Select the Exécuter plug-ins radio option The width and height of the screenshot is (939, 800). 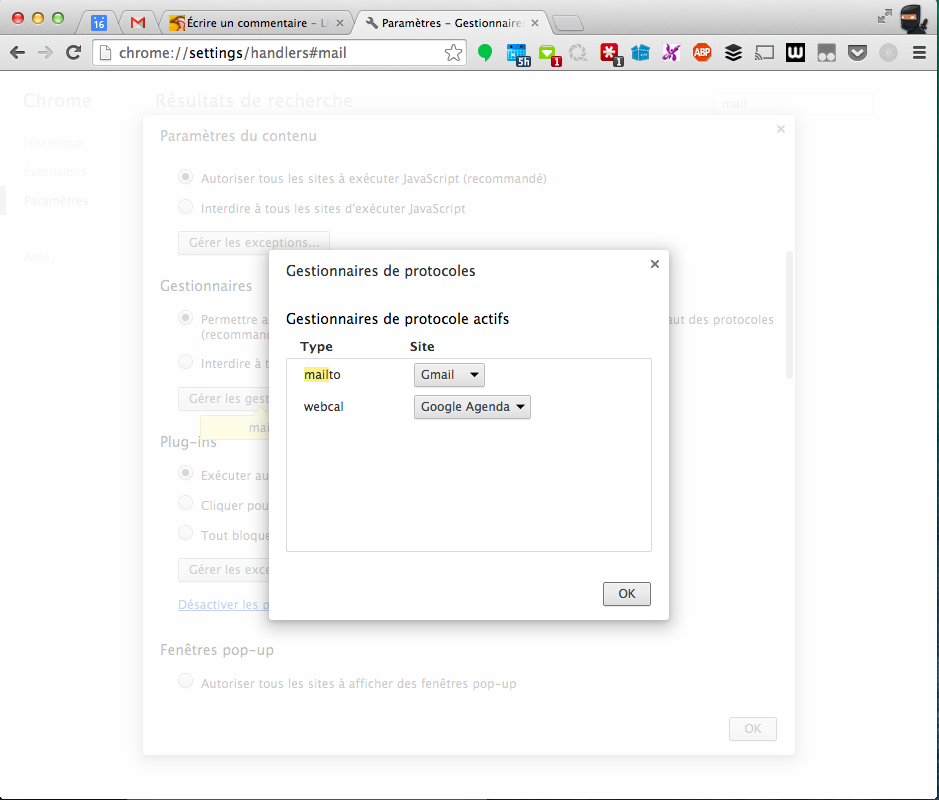pos(186,474)
